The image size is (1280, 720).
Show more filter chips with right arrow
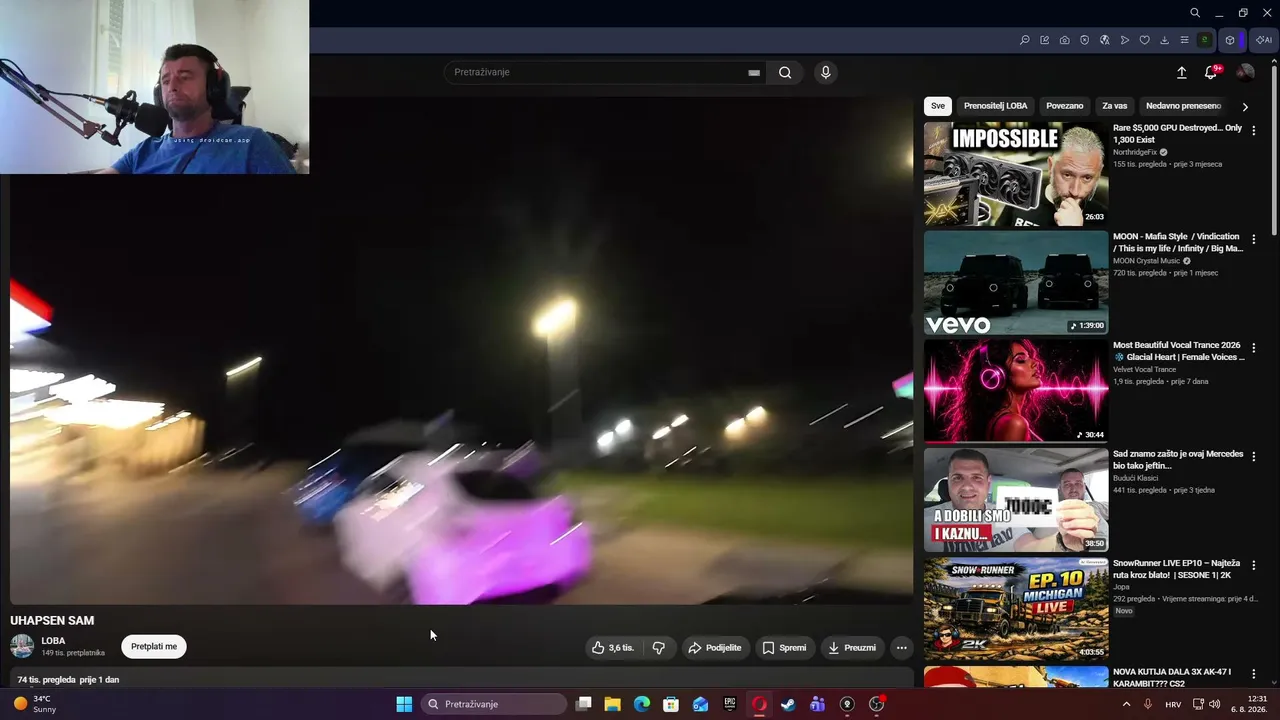1245,106
